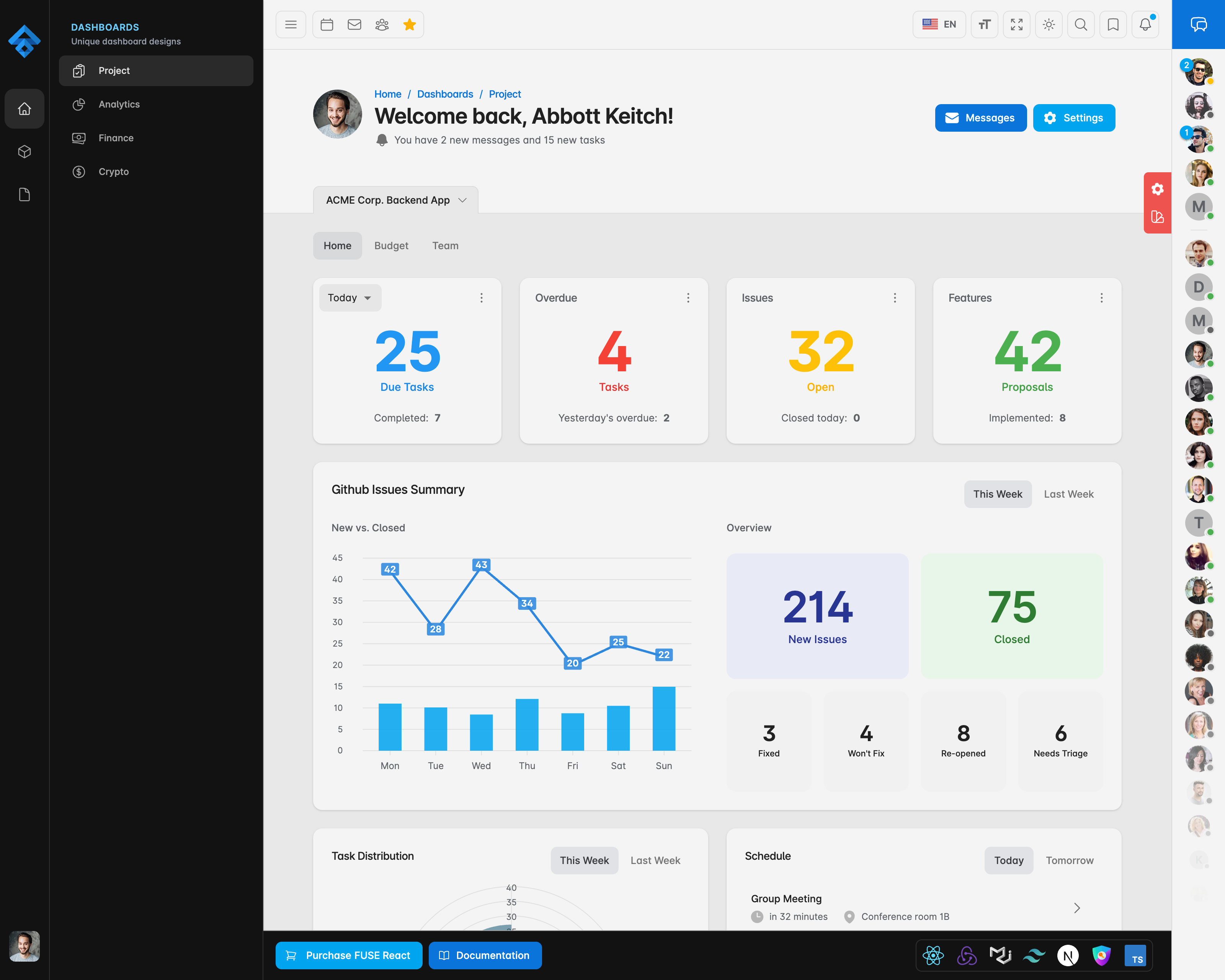Switch to the Budget tab

point(391,245)
